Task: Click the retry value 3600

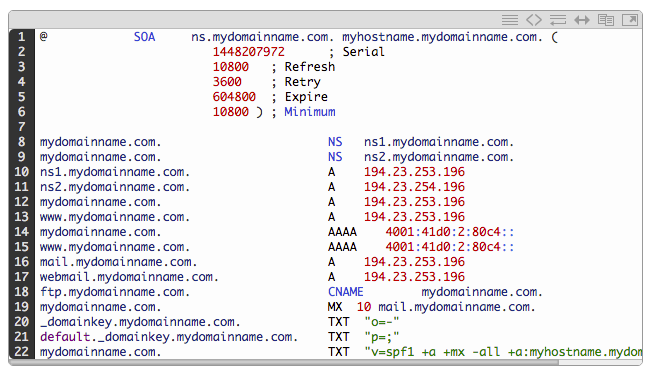Action: tap(227, 82)
